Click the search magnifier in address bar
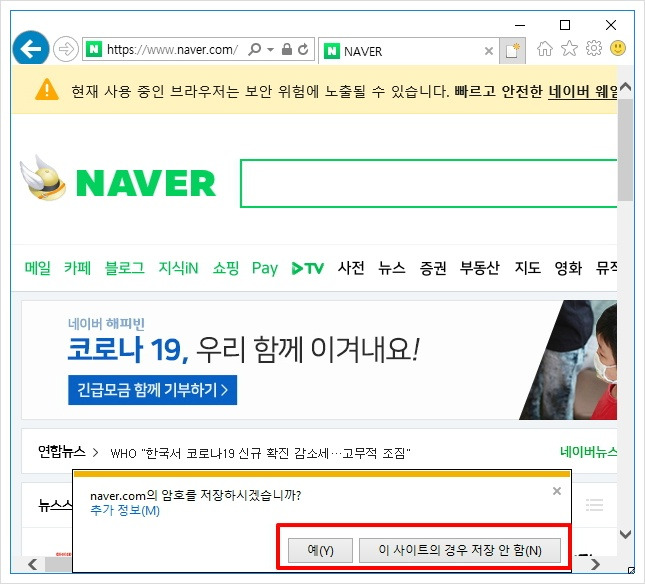Viewport: 645px width, 584px height. click(x=255, y=49)
